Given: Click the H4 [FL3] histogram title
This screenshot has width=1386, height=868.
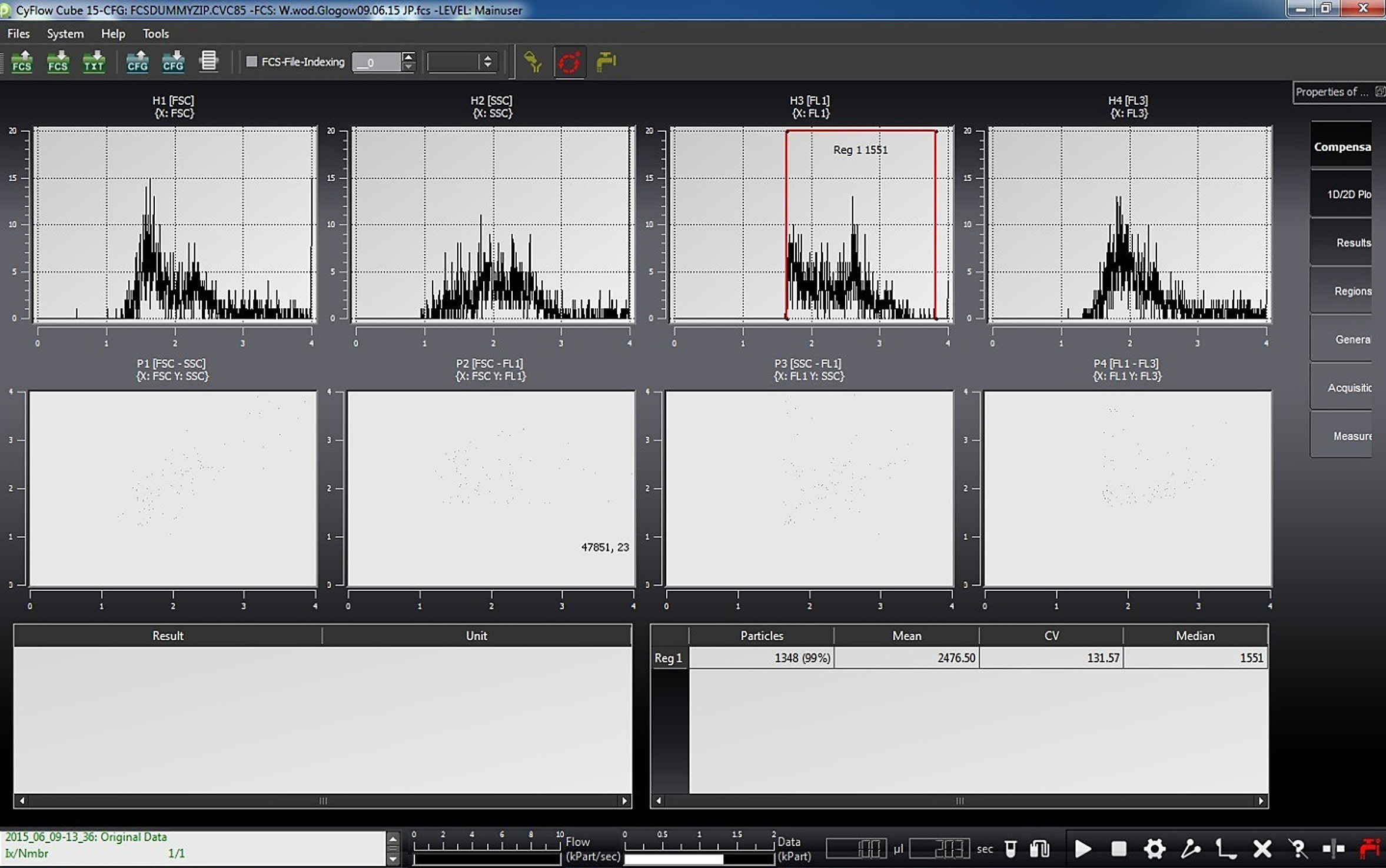Looking at the screenshot, I should pos(1128,100).
